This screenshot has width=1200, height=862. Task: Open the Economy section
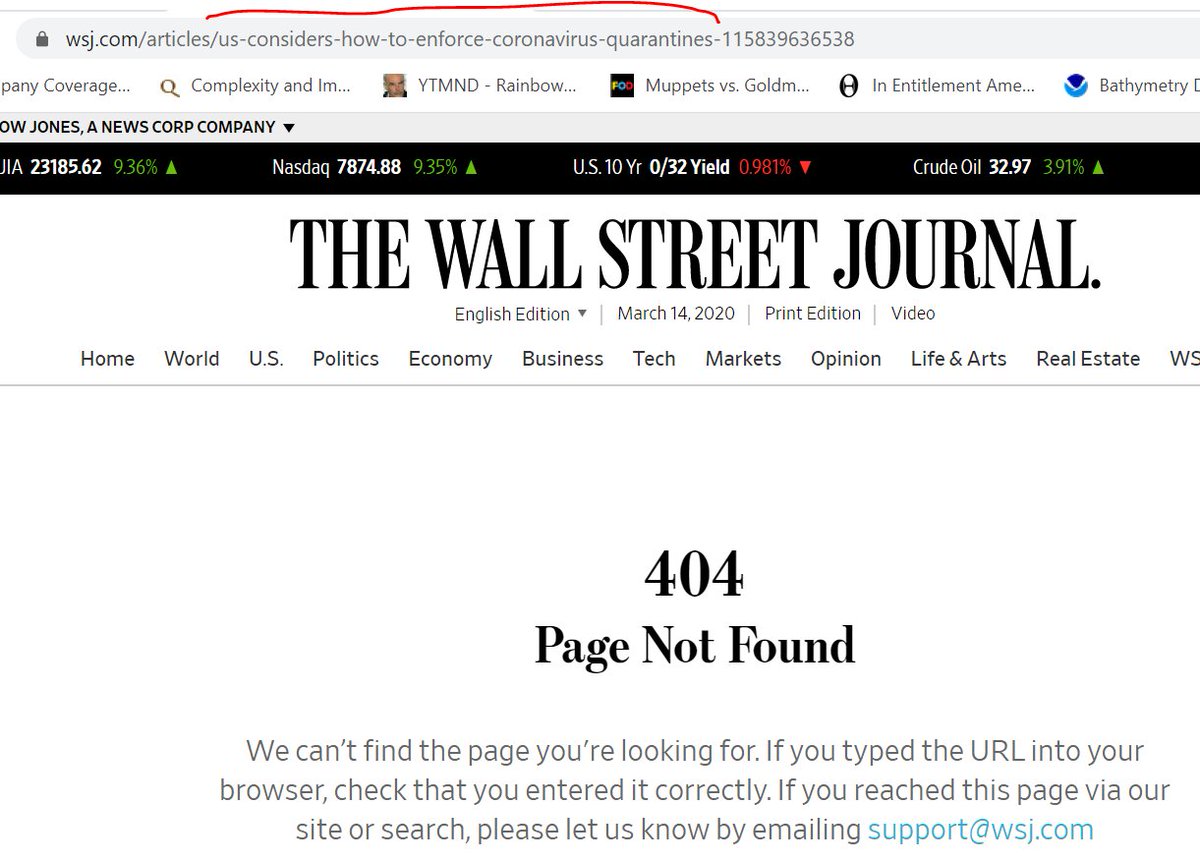pyautogui.click(x=450, y=359)
